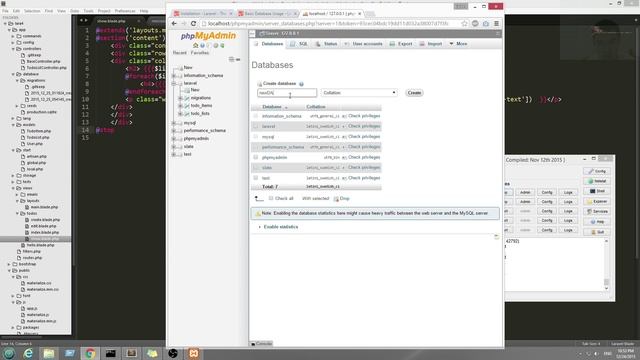Open the Import tab
The height and width of the screenshot is (360, 640).
(431, 44)
